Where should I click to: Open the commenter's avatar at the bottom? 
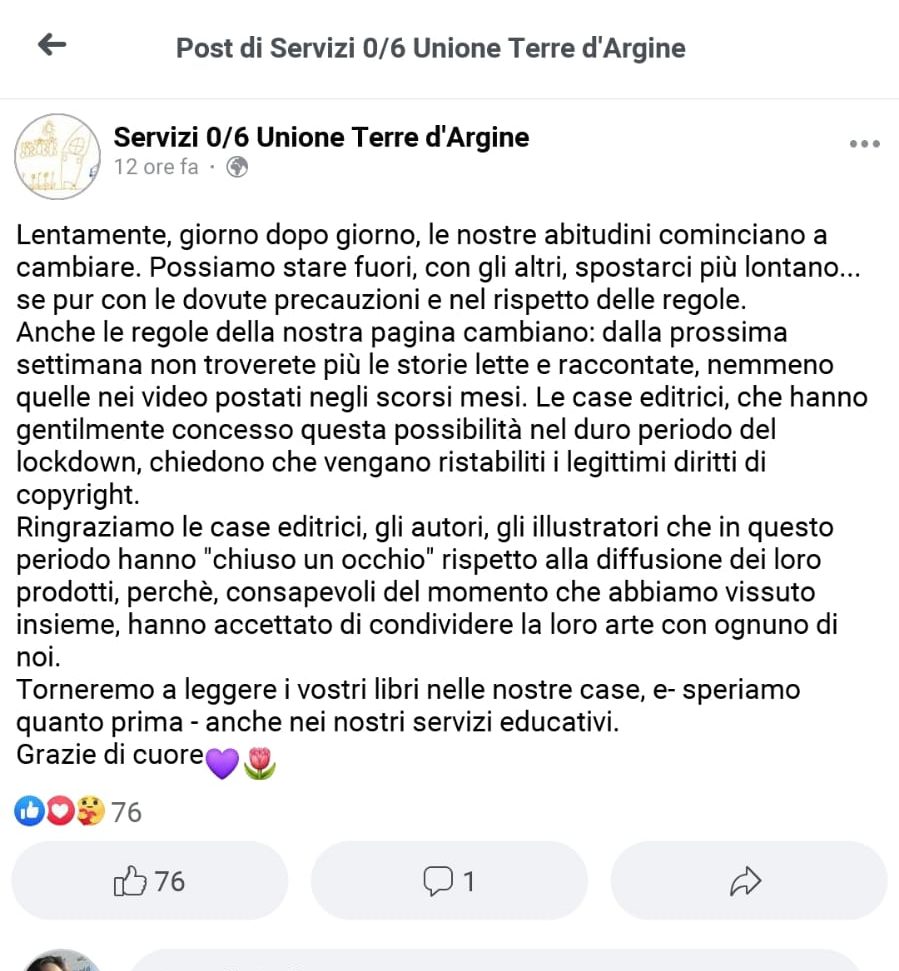(x=61, y=960)
